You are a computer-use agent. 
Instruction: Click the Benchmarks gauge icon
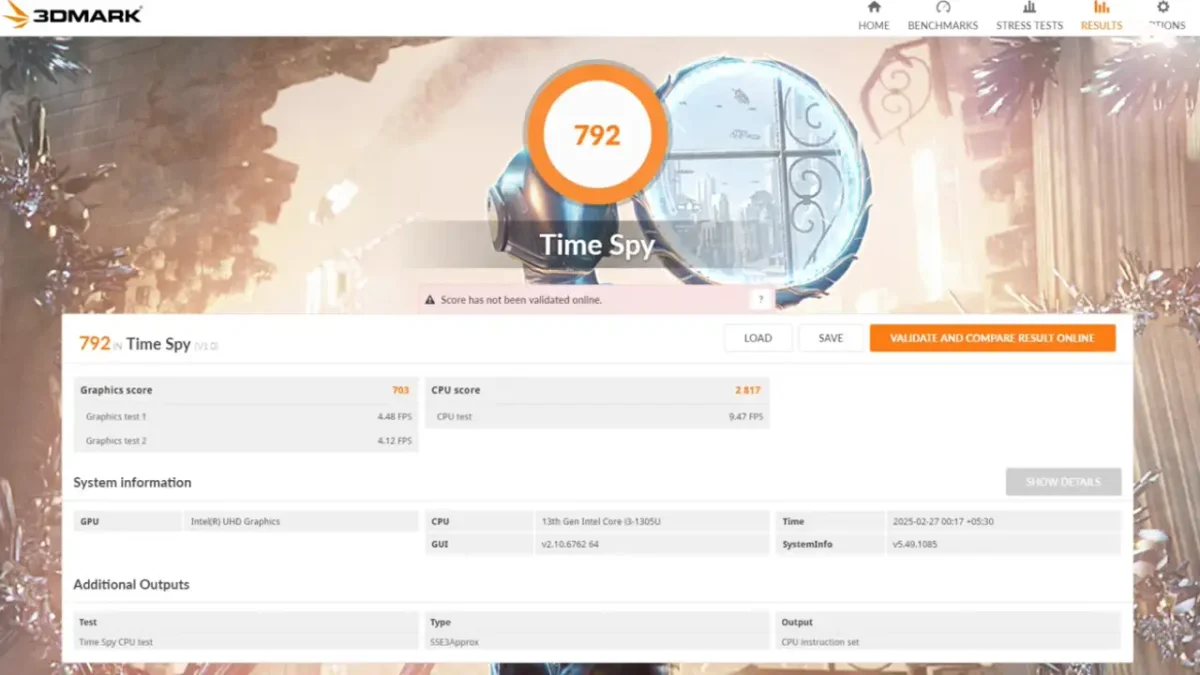pos(943,7)
